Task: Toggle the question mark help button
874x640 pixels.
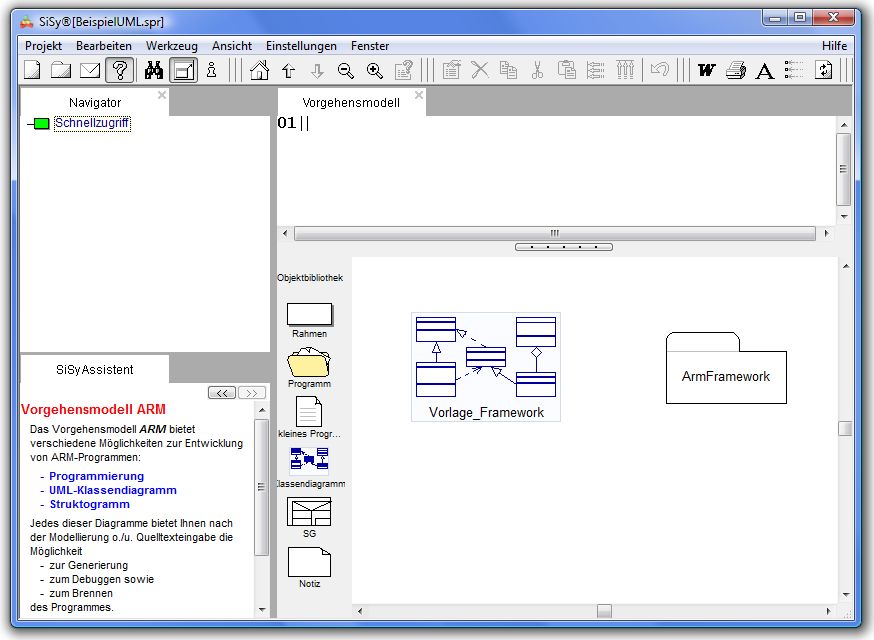Action: click(x=120, y=70)
